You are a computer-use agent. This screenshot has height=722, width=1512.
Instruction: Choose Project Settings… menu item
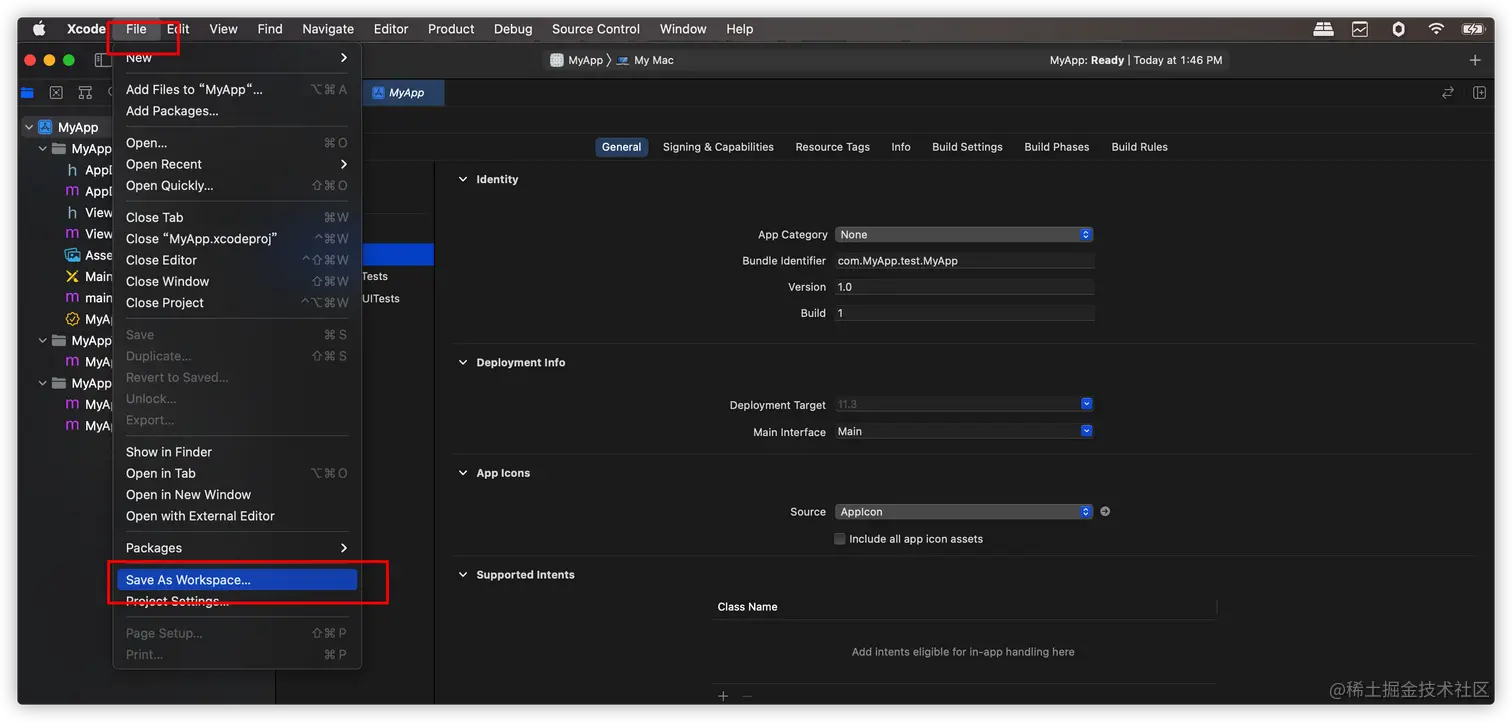[237, 601]
